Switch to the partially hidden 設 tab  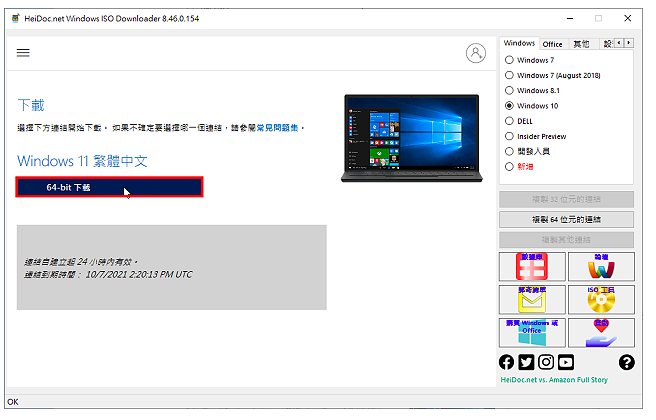pyautogui.click(x=607, y=44)
